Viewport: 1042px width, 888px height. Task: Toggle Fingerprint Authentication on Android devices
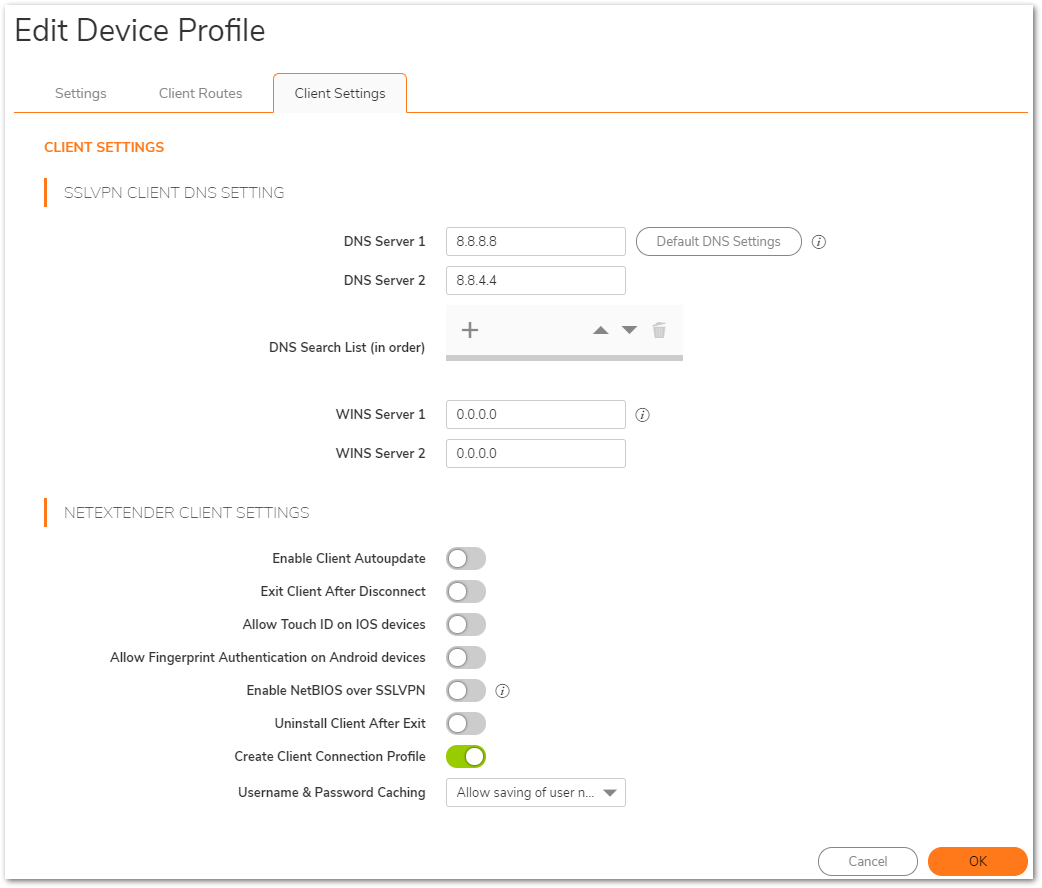(466, 658)
